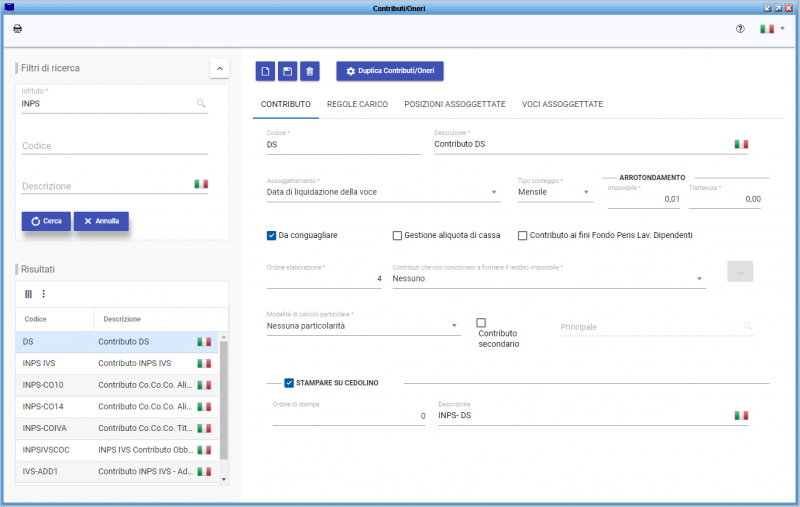Click the new document icon button

pyautogui.click(x=265, y=71)
